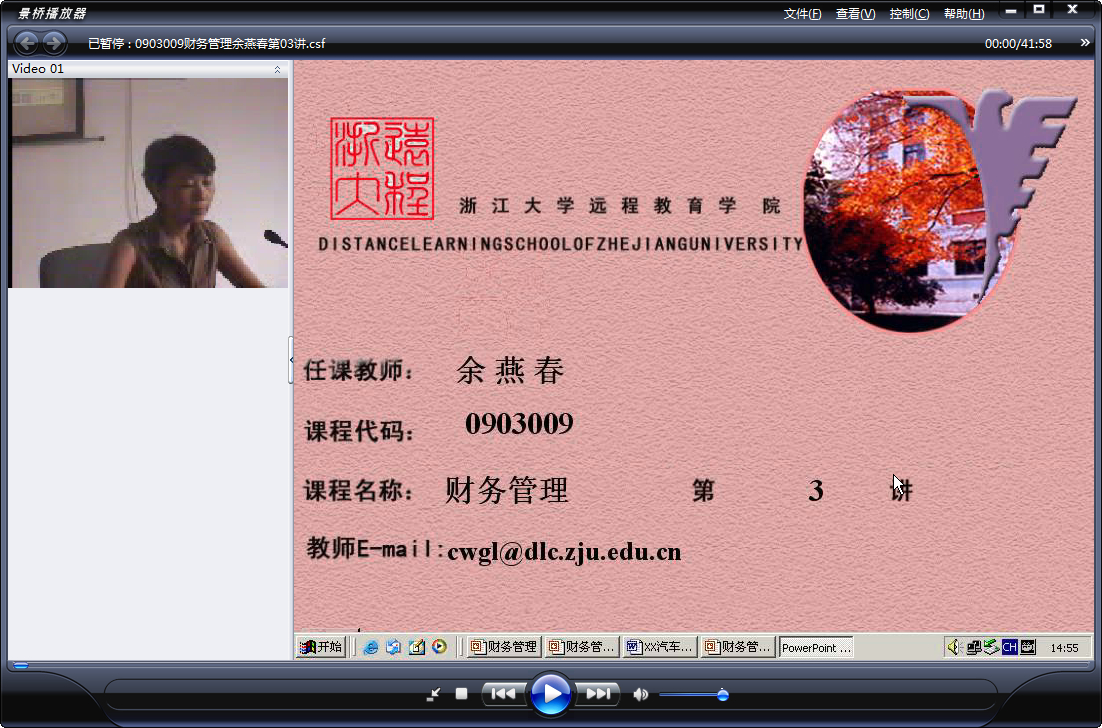
Task: Click the tray keyboard icon
Action: pyautogui.click(x=1028, y=647)
